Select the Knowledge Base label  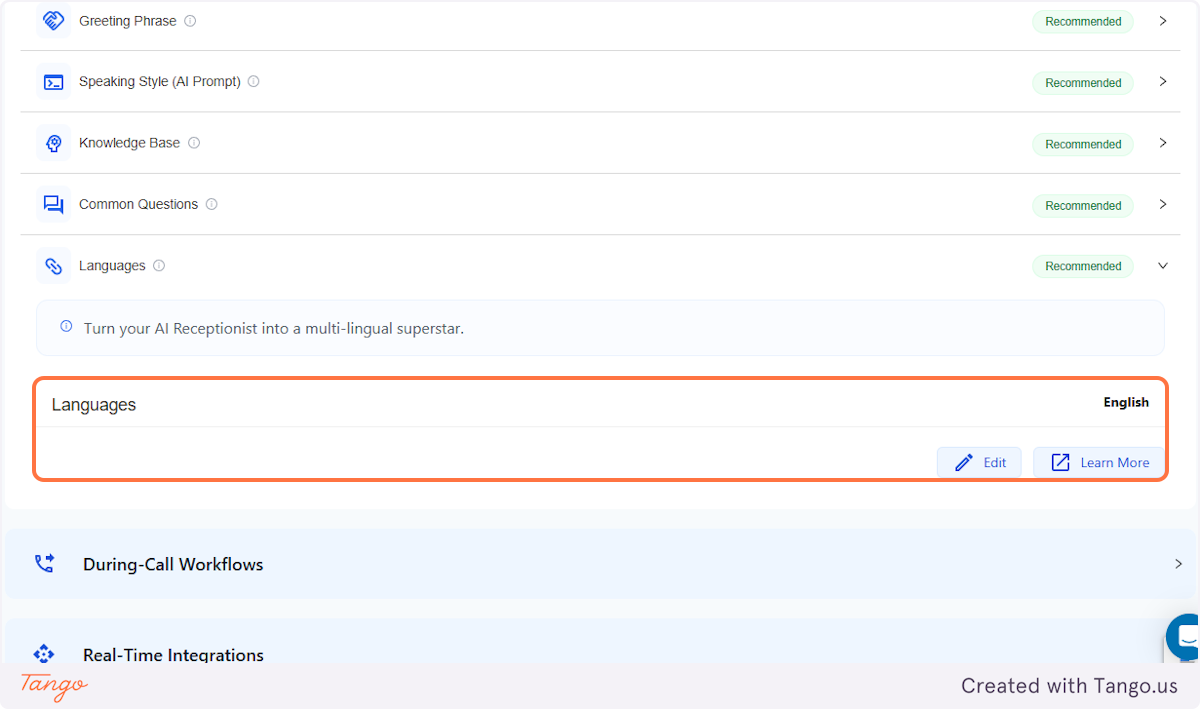[130, 143]
